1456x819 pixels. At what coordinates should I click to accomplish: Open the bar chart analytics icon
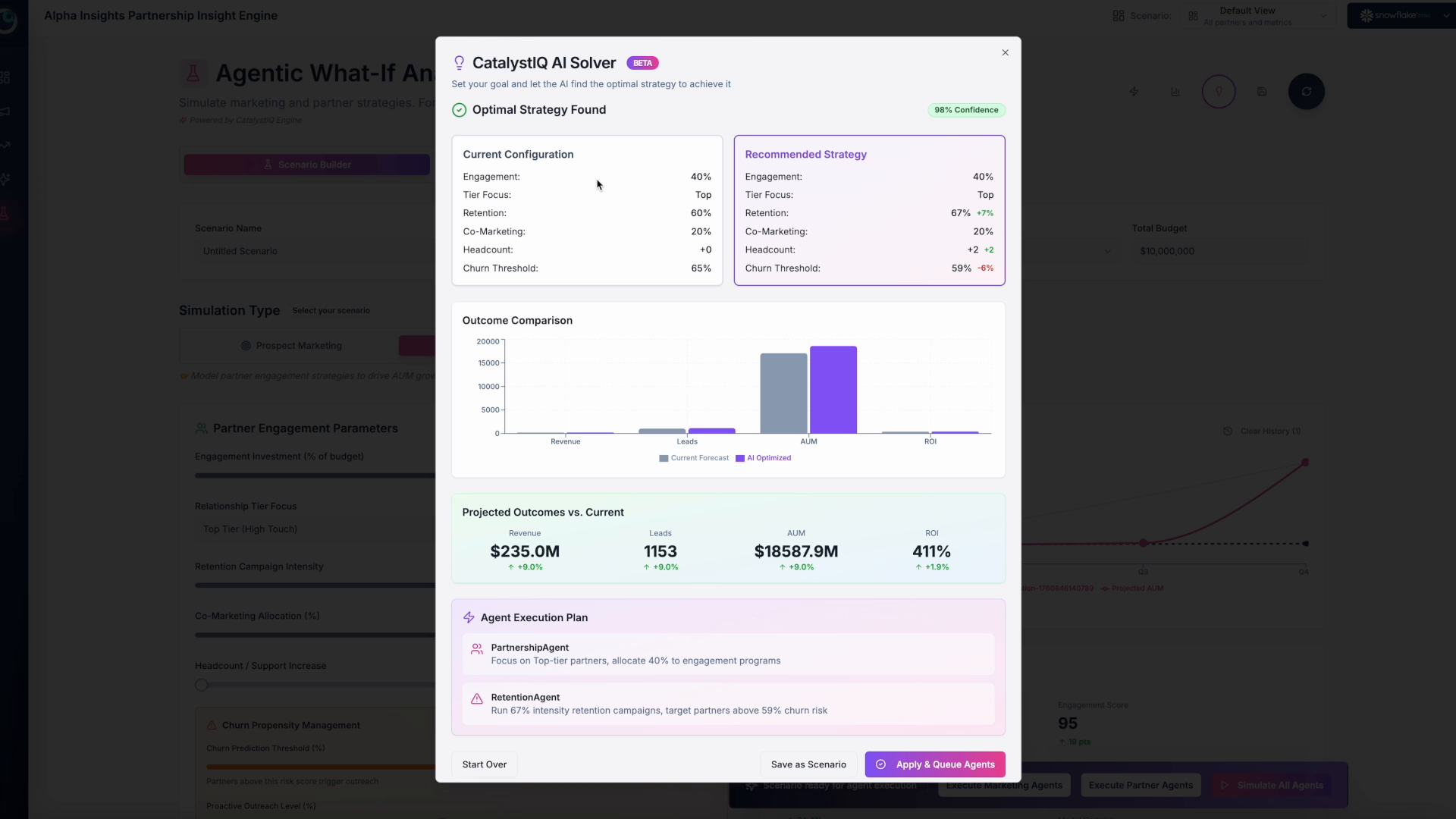[1175, 92]
